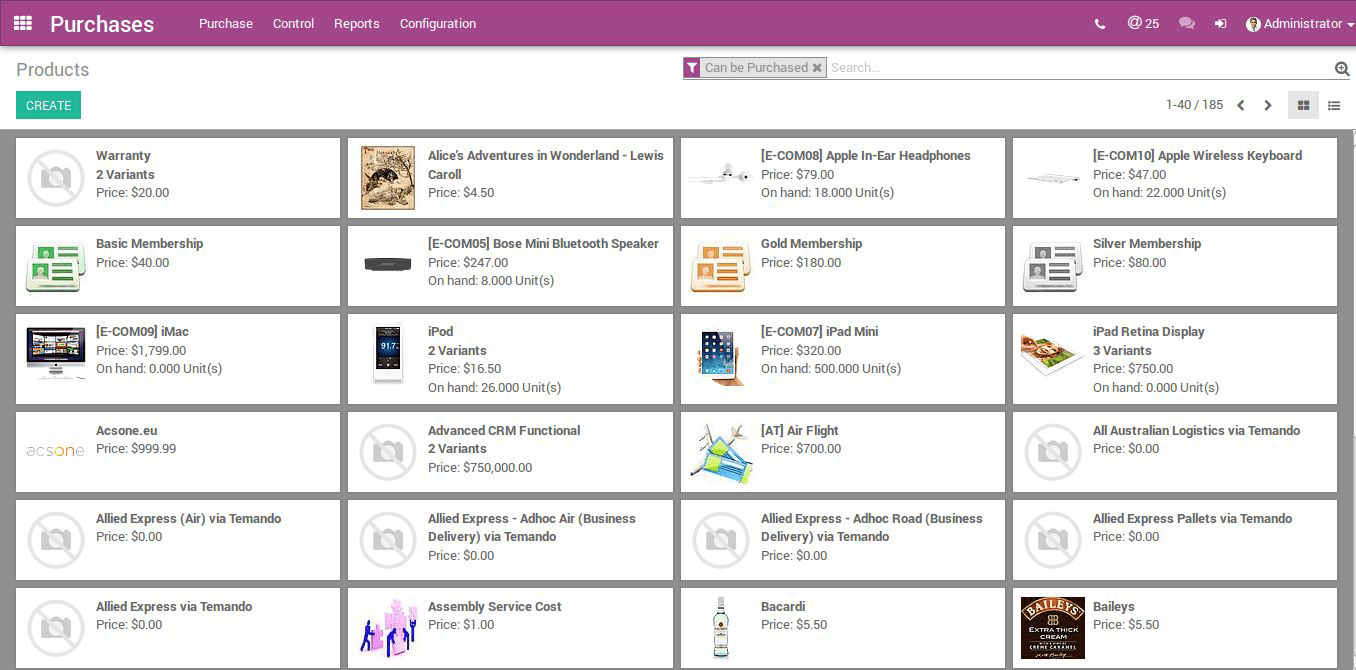Switch to kanban view
1356x670 pixels.
tap(1303, 105)
